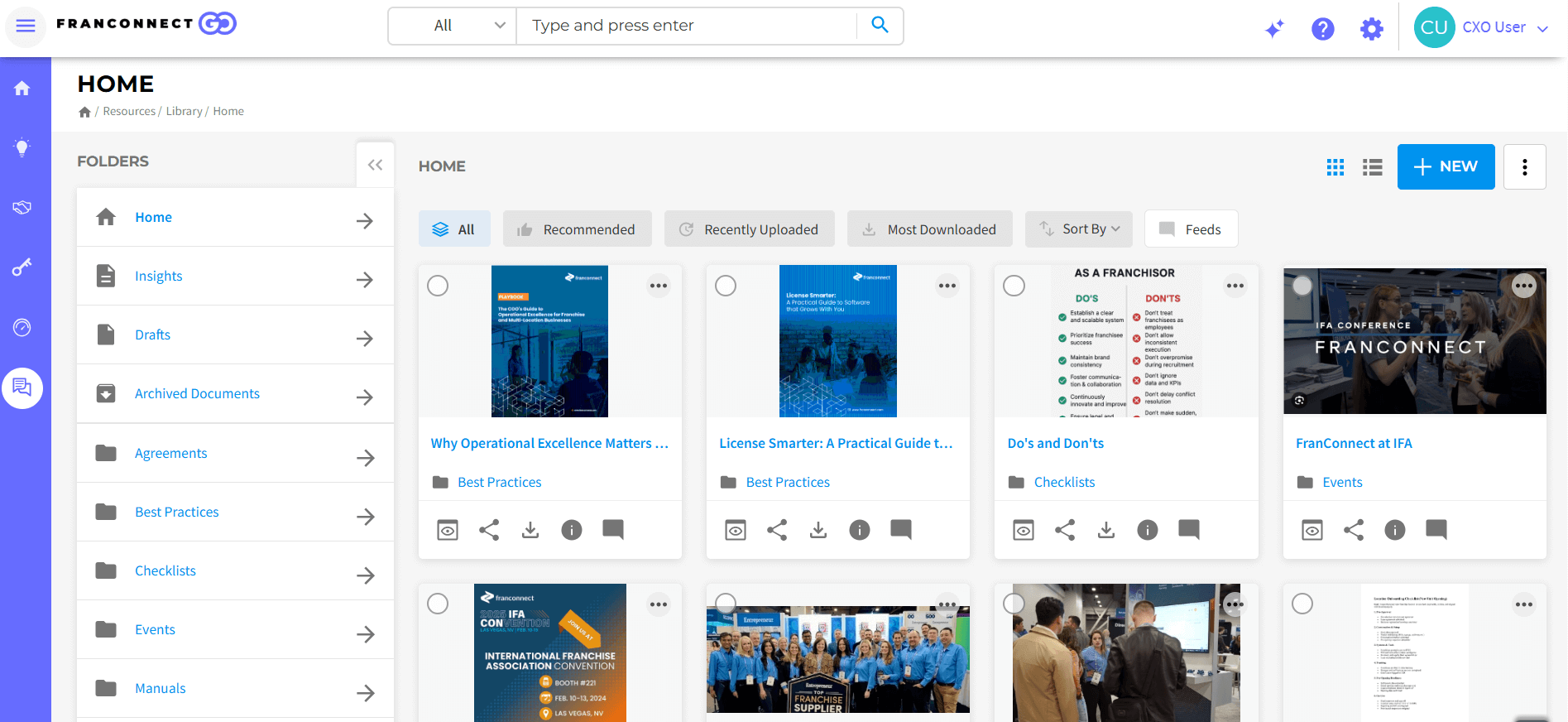Viewport: 1568px width, 722px height.
Task: Download the Why Operational Excellence Matters document
Action: [530, 530]
